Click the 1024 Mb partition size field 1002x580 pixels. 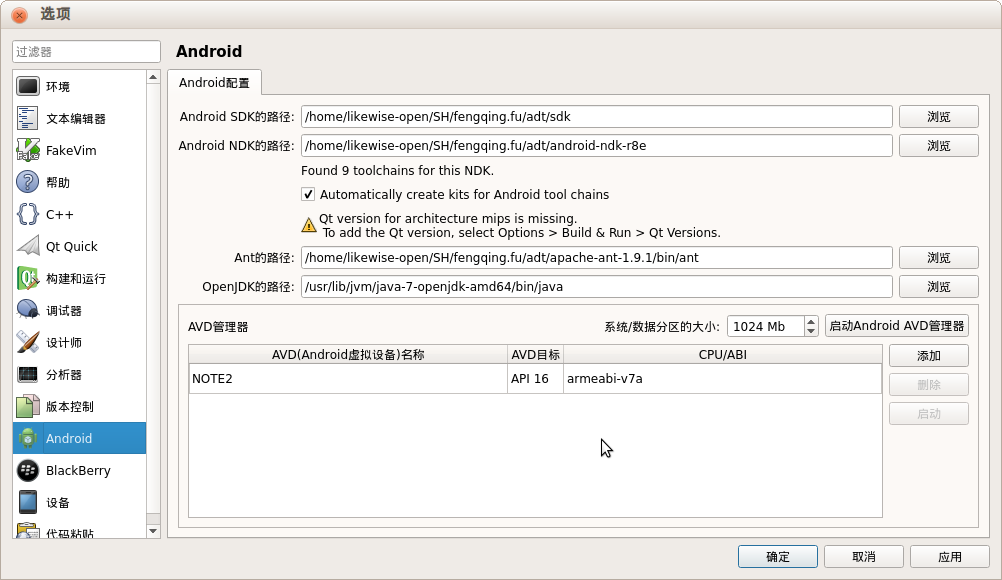click(x=766, y=326)
